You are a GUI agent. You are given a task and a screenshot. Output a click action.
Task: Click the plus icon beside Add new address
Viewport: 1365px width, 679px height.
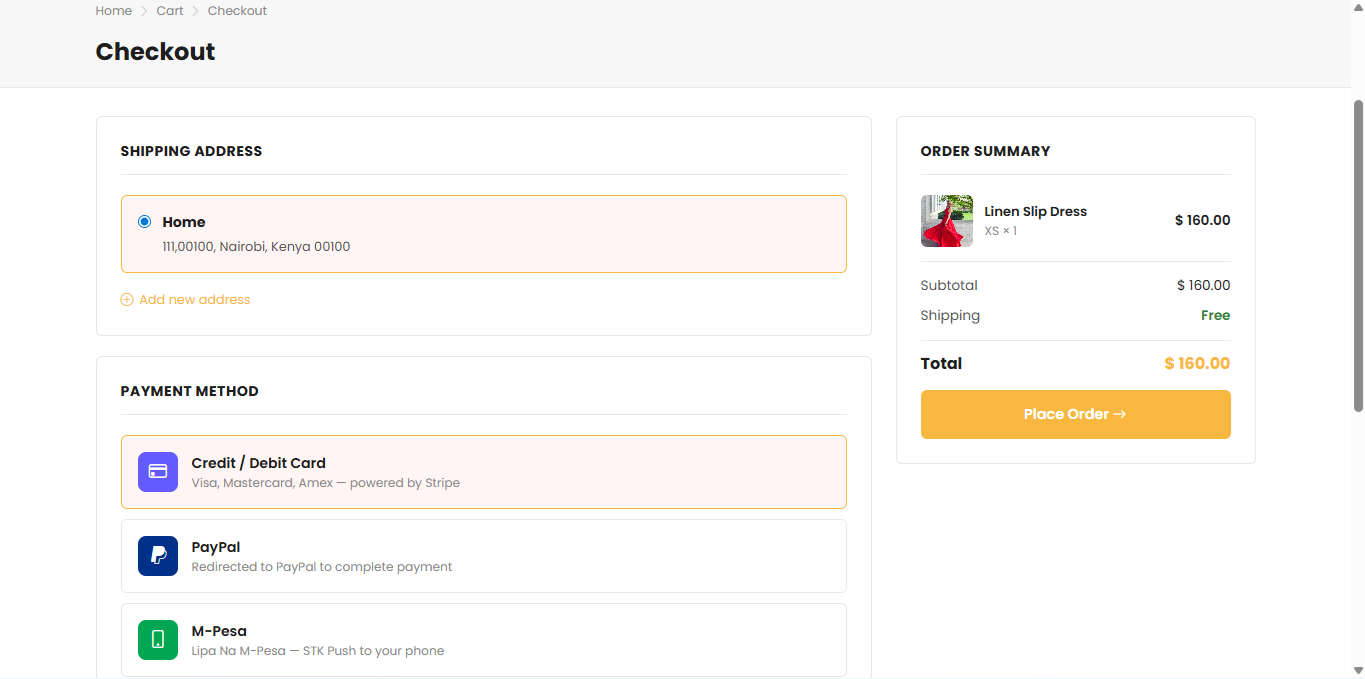pos(127,300)
